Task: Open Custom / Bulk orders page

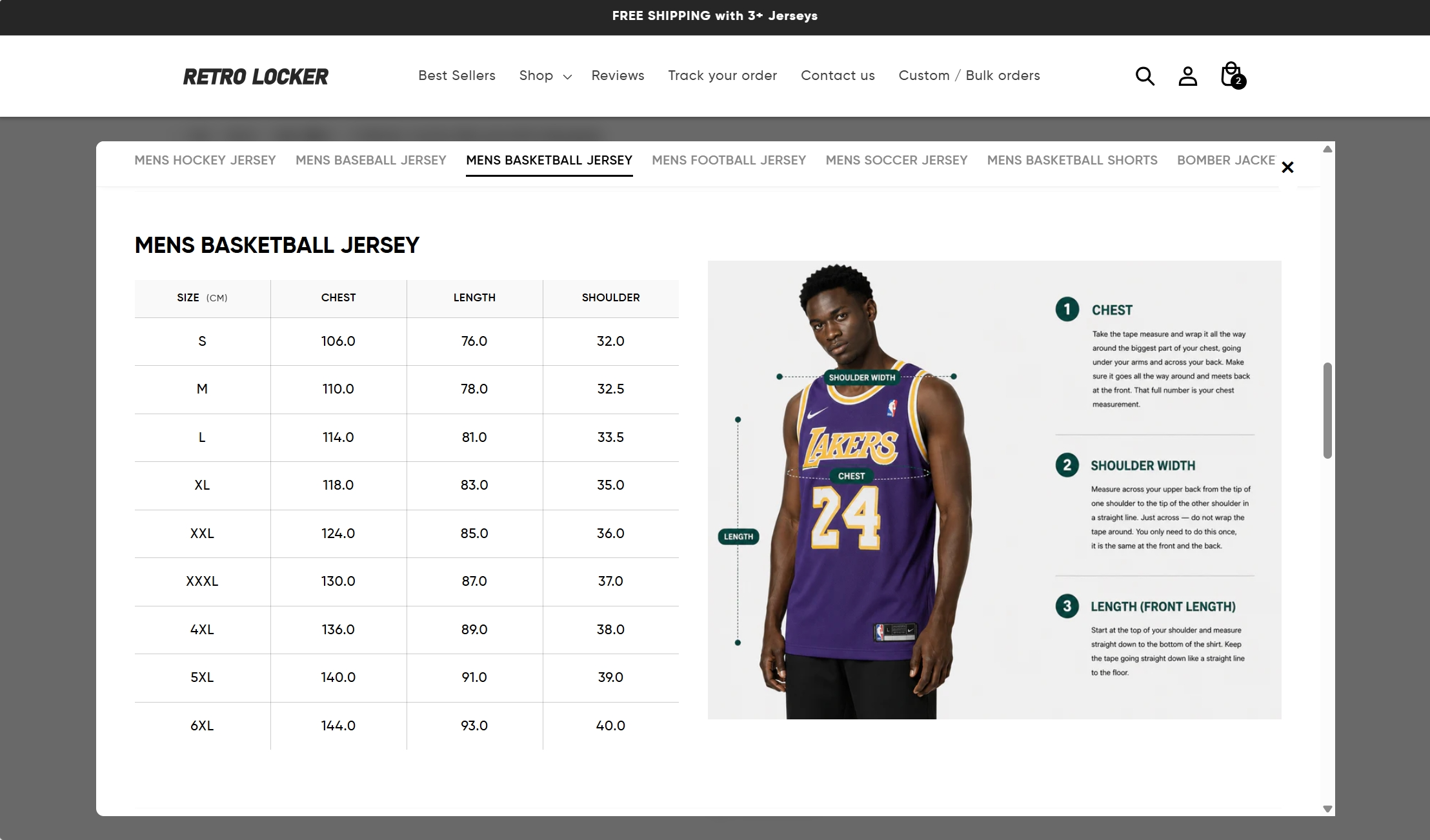Action: (x=969, y=75)
